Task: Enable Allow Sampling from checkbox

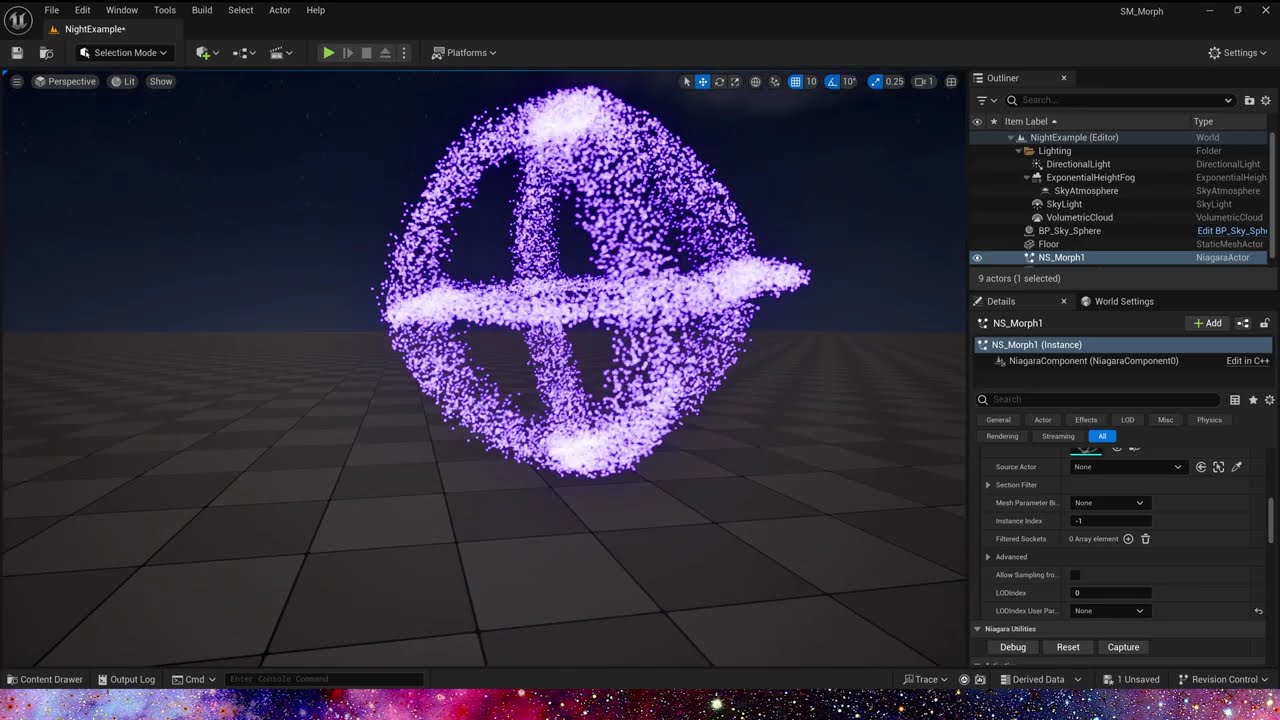Action: (x=1075, y=575)
